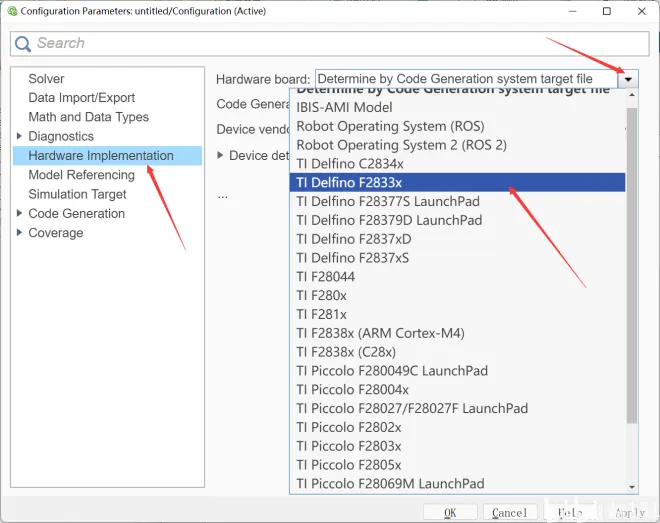Select TI F281x board

pos(458,314)
